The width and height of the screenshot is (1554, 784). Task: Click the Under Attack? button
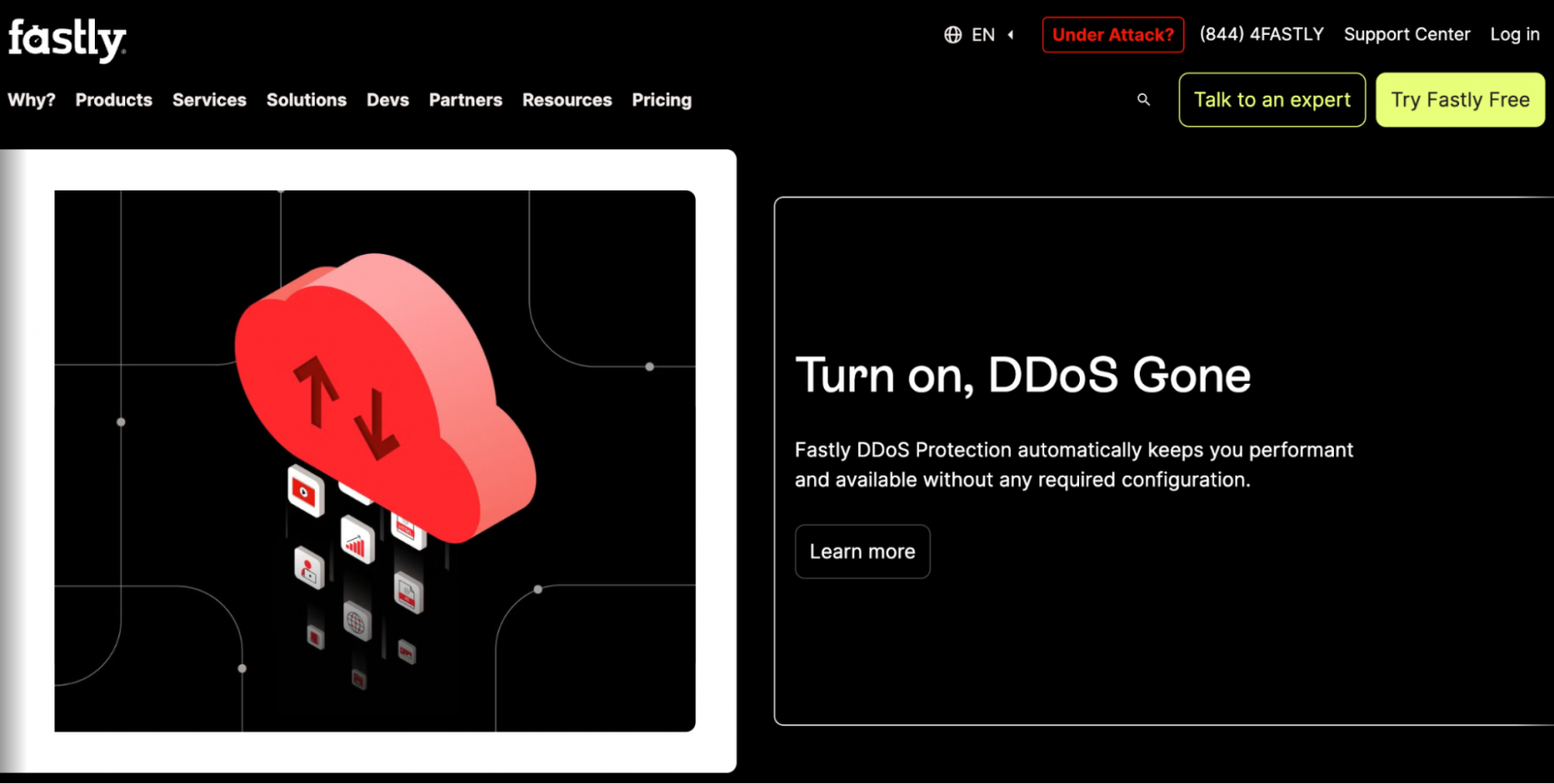coord(1113,35)
